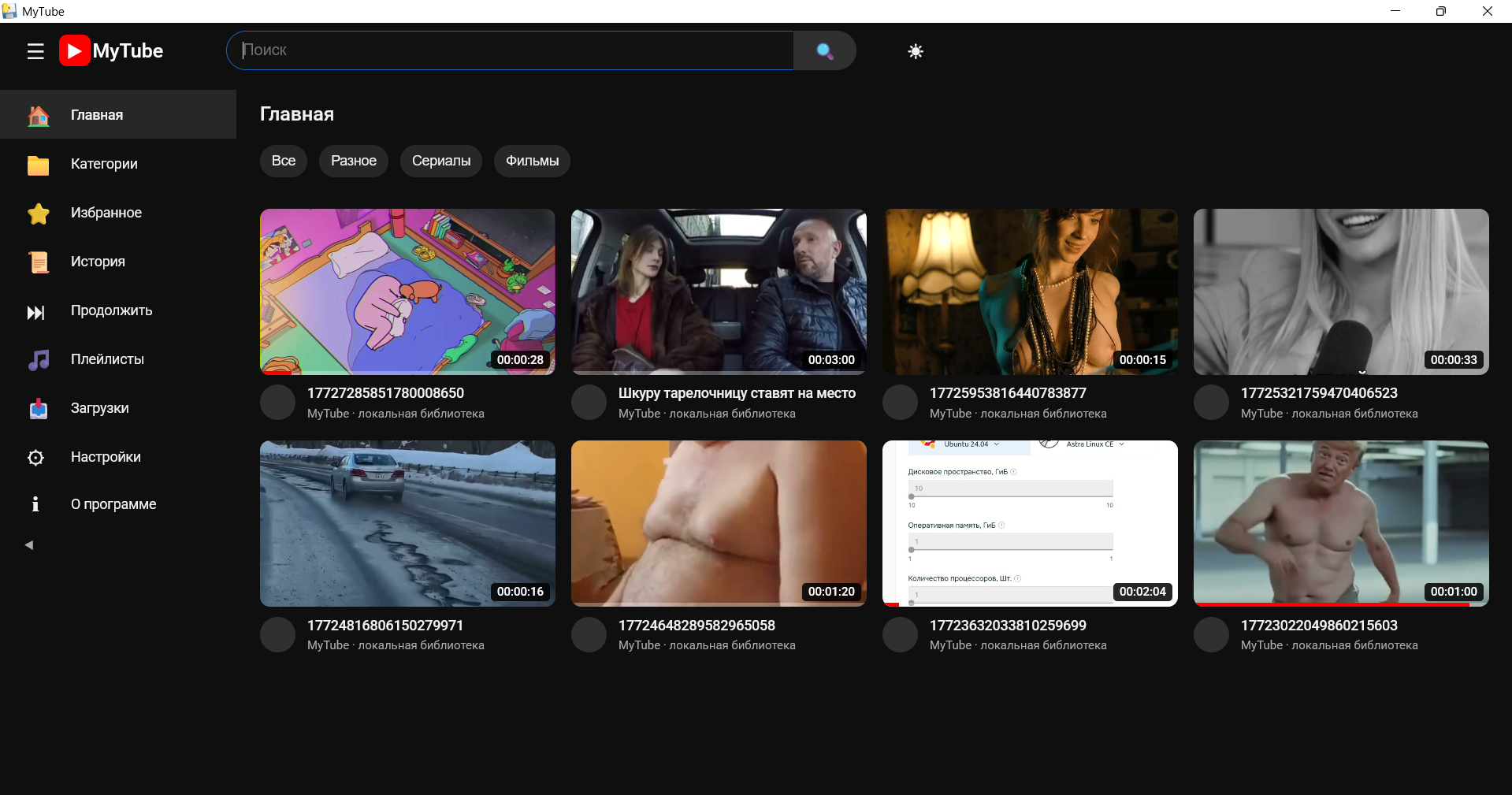Collapse the sidebar with the arrow

(x=29, y=544)
